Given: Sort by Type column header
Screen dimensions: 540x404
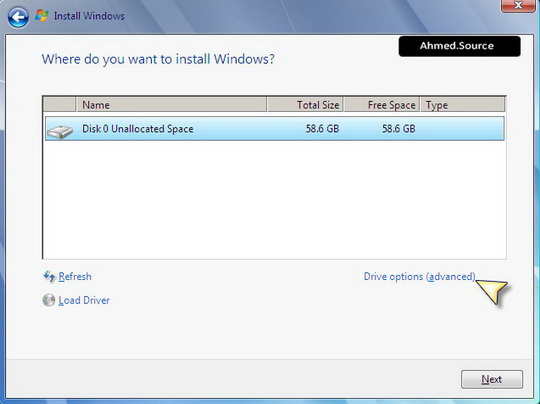Looking at the screenshot, I should click(463, 105).
